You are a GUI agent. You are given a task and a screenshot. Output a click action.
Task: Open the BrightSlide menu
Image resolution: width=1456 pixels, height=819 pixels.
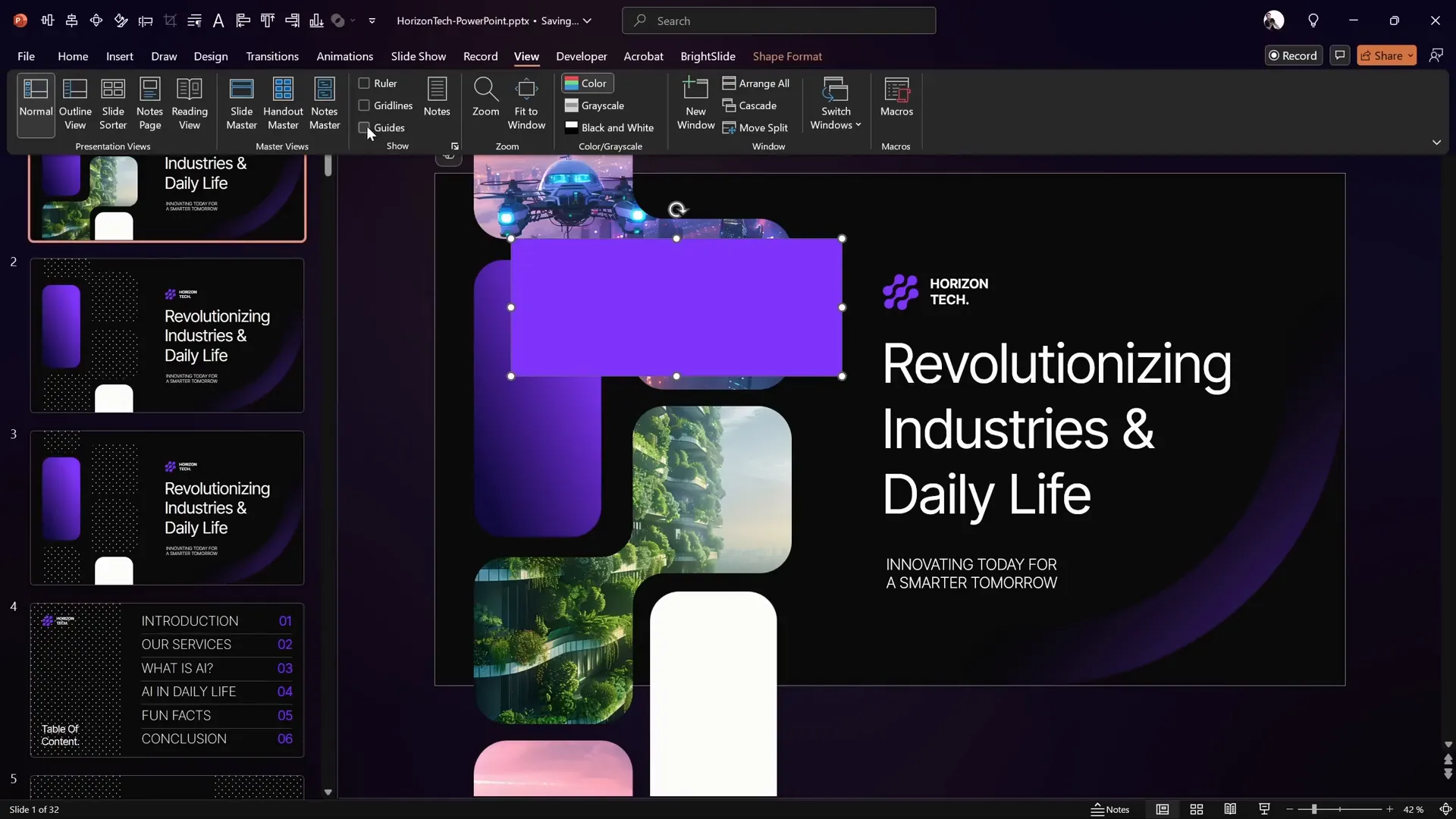(708, 56)
